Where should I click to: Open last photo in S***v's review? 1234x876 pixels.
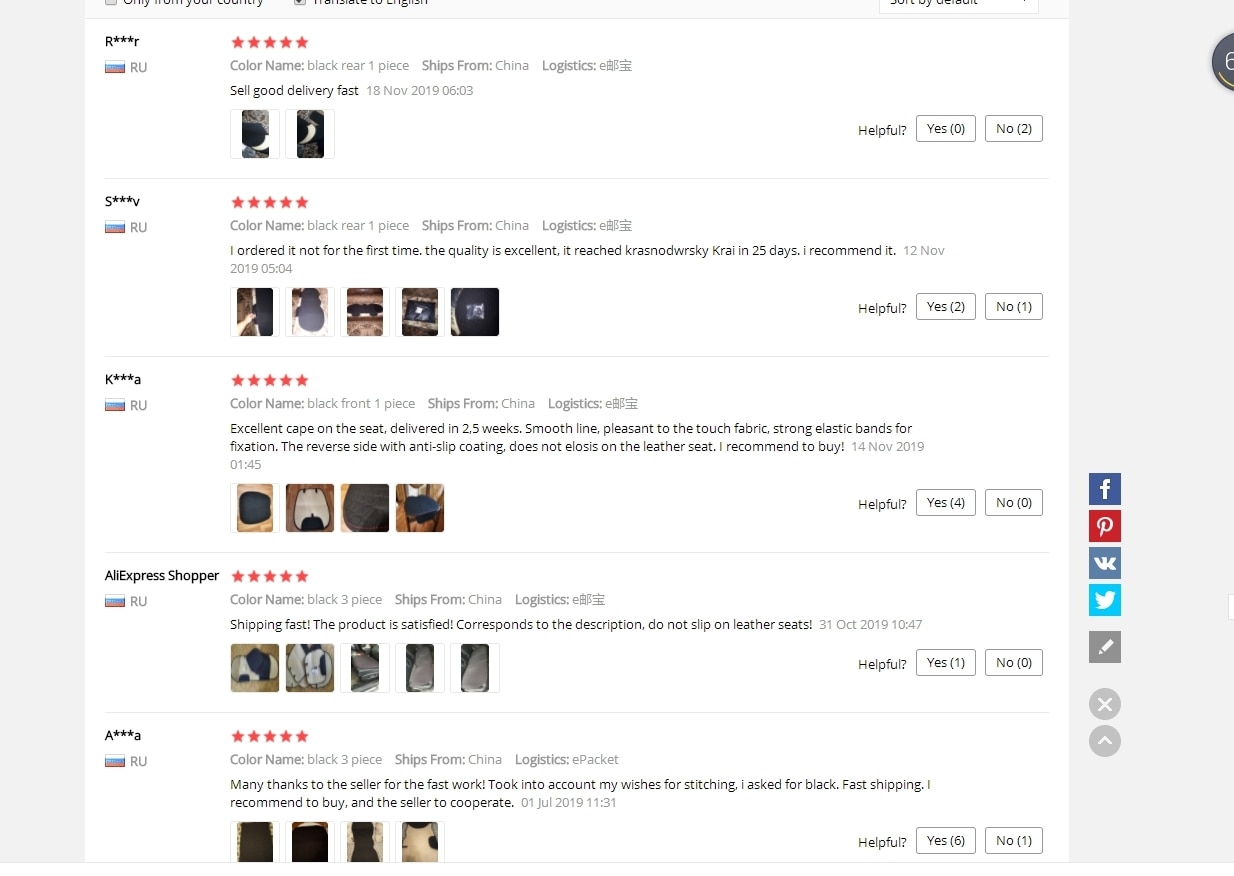[x=475, y=312]
